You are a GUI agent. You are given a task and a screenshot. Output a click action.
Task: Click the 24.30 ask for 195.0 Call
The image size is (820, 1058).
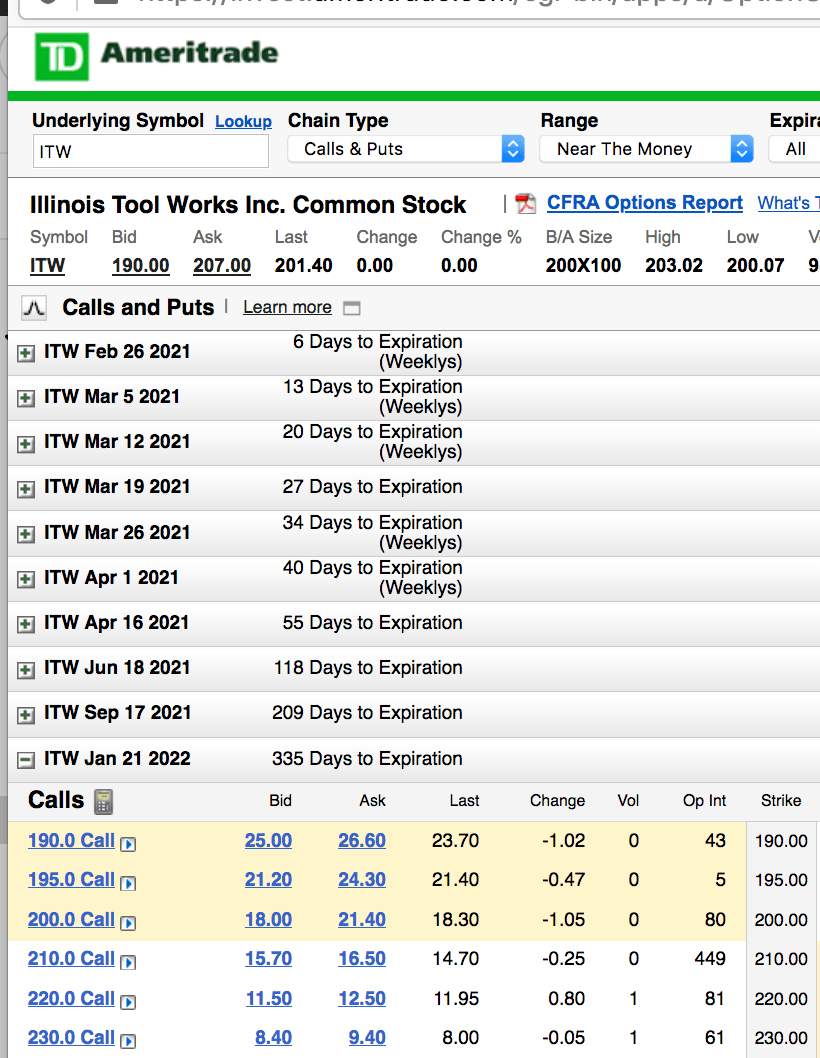coord(362,880)
